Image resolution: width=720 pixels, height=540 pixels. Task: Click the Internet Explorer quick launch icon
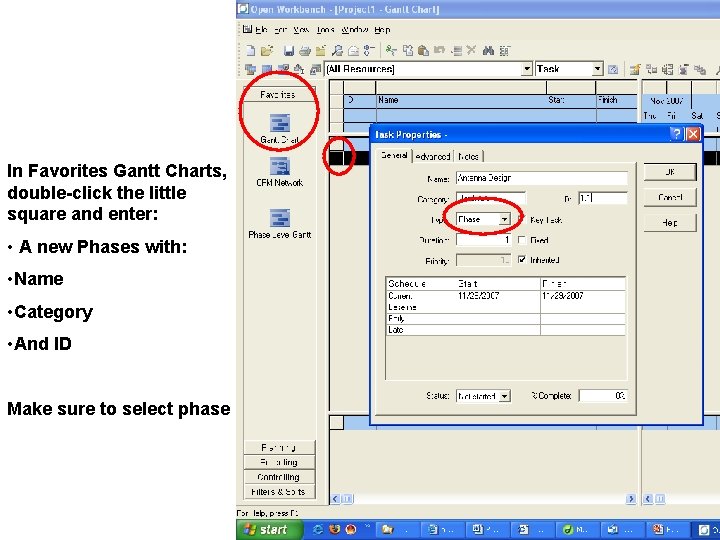318,529
